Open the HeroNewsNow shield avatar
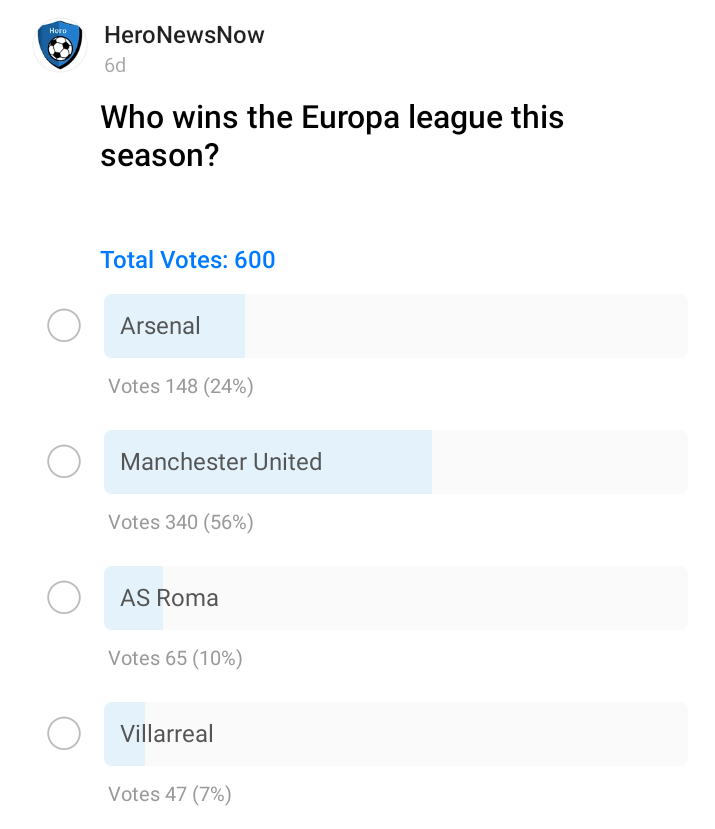Viewport: 715px width, 829px height. [60, 45]
